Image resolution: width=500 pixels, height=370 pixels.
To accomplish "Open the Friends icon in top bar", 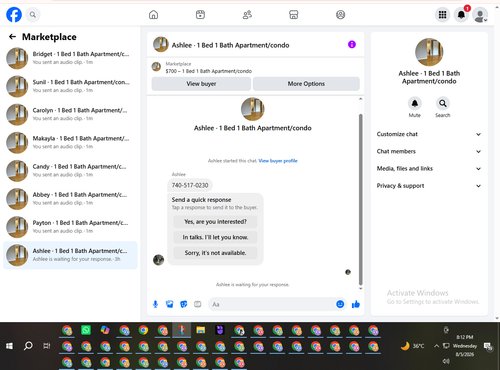I will pyautogui.click(x=247, y=15).
